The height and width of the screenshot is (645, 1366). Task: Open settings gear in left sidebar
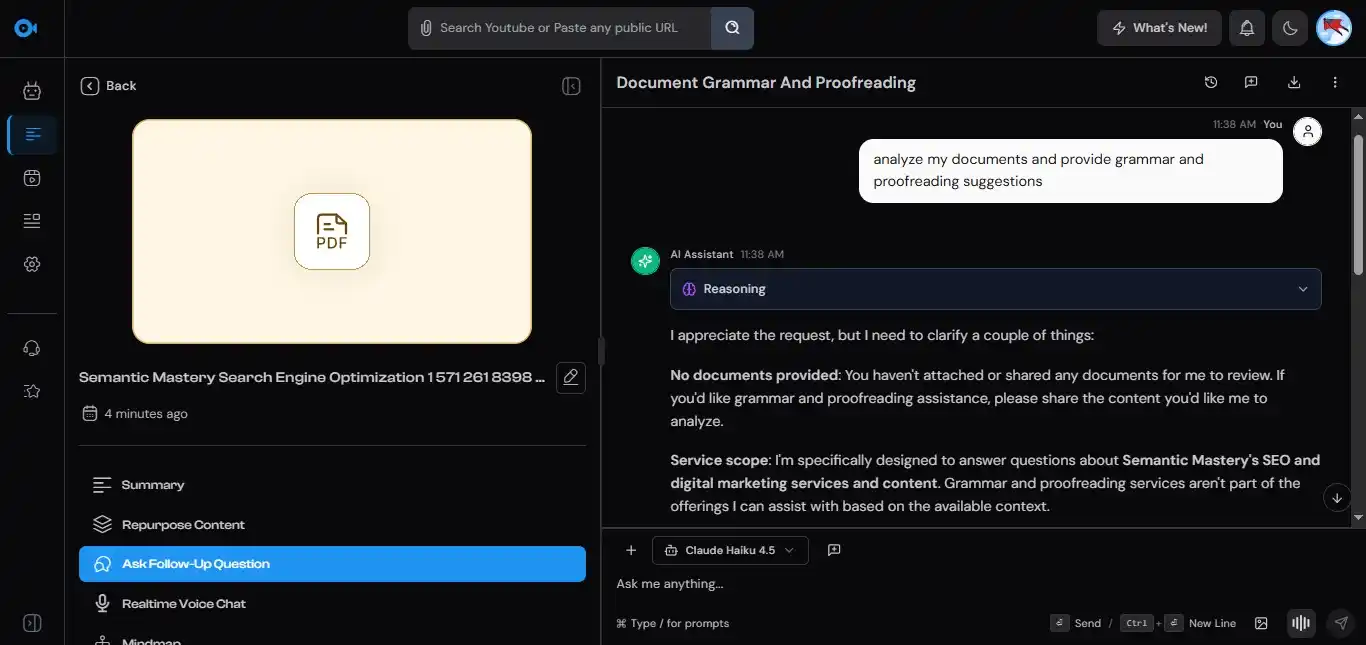coord(32,264)
